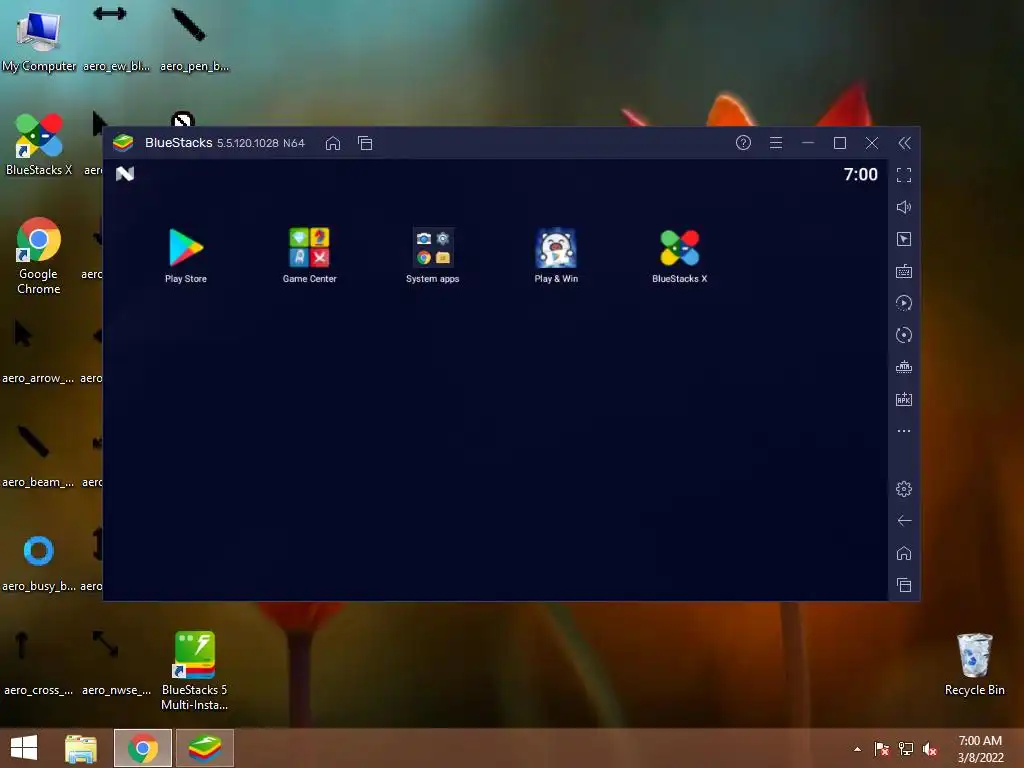This screenshot has width=1024, height=768.
Task: Launch Game Center app
Action: (310, 255)
